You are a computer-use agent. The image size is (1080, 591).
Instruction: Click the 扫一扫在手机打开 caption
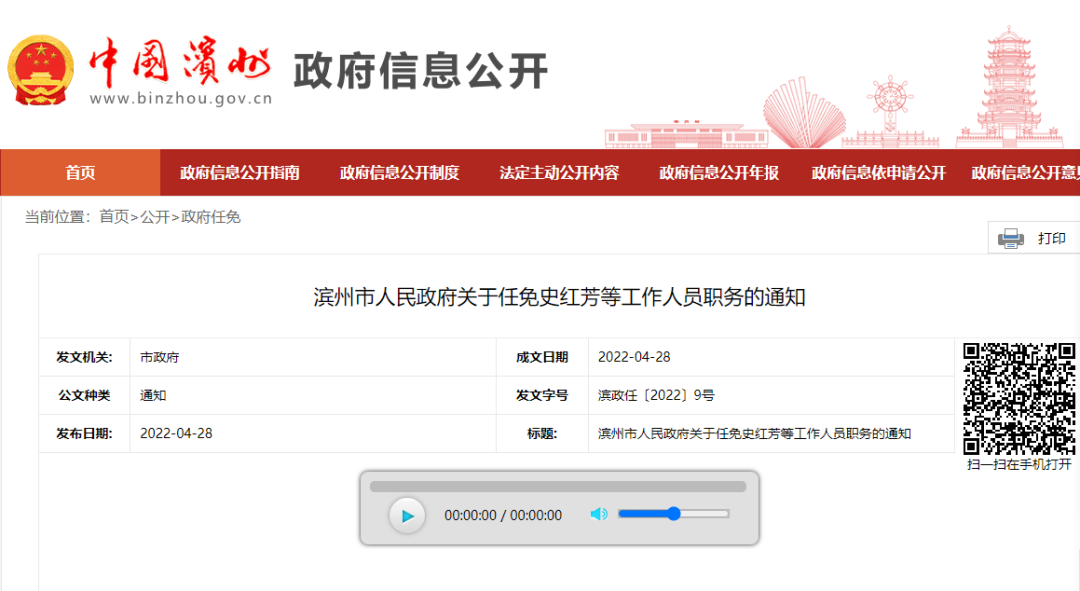tap(1019, 464)
